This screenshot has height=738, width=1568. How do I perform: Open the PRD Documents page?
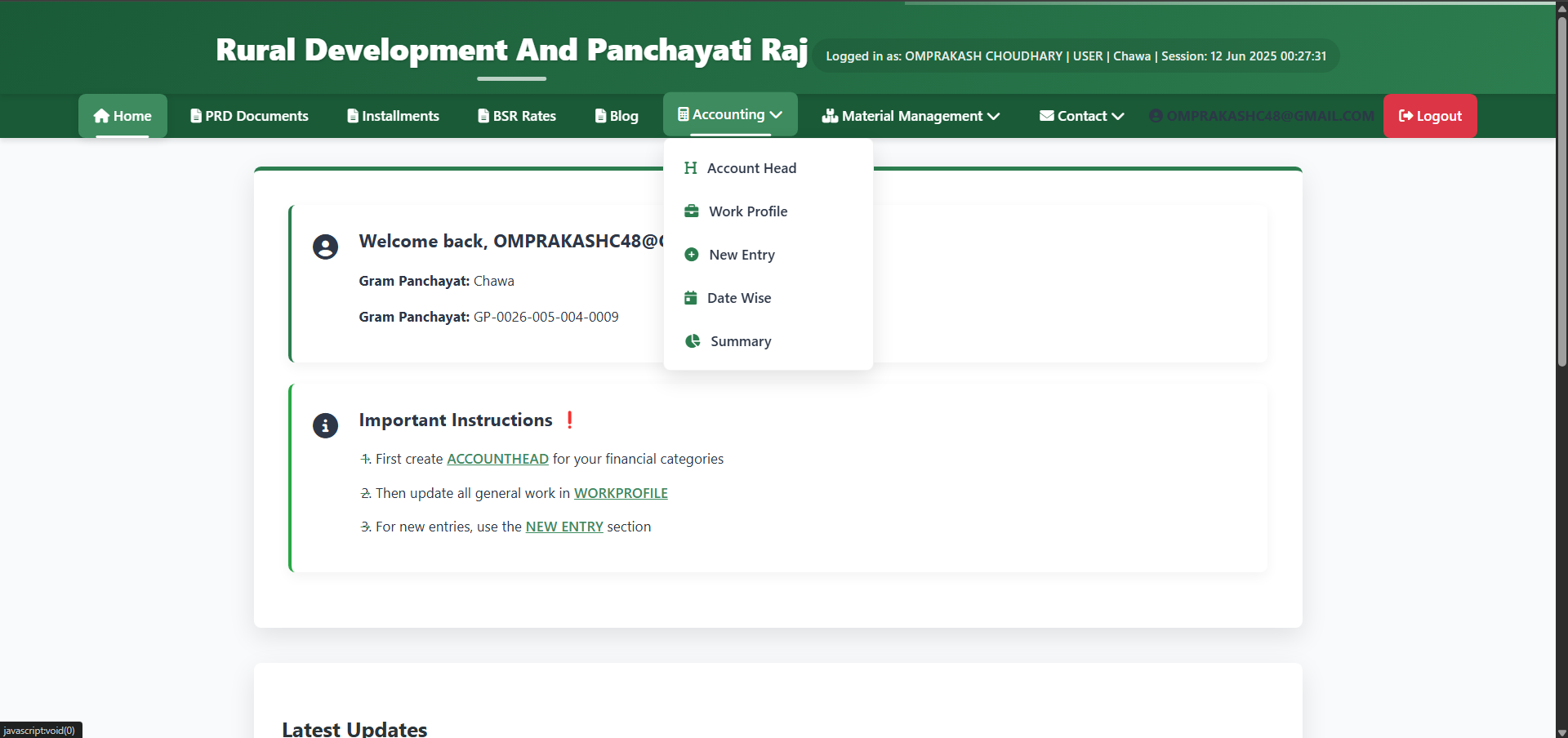[249, 116]
